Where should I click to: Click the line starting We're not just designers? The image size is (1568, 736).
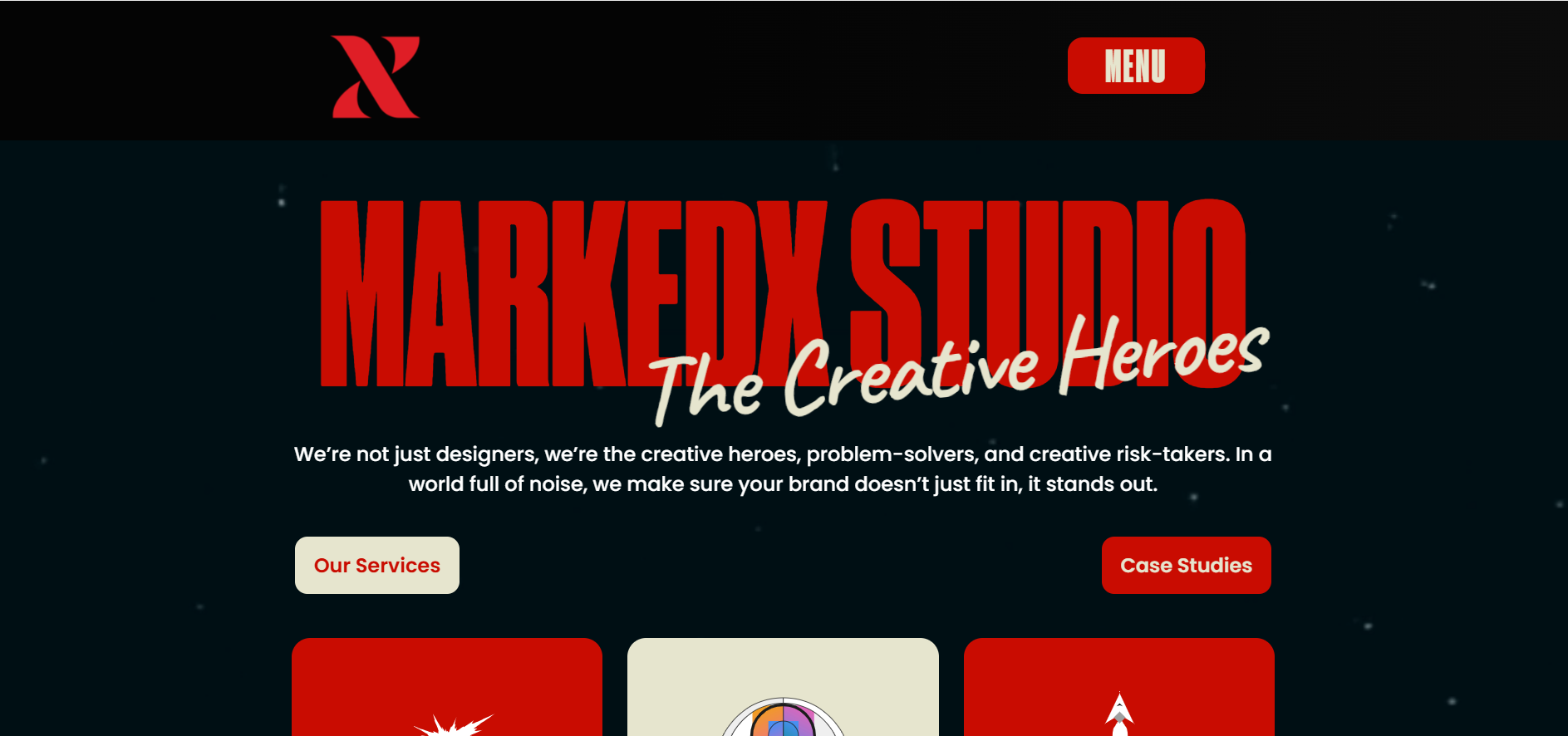[x=783, y=454]
